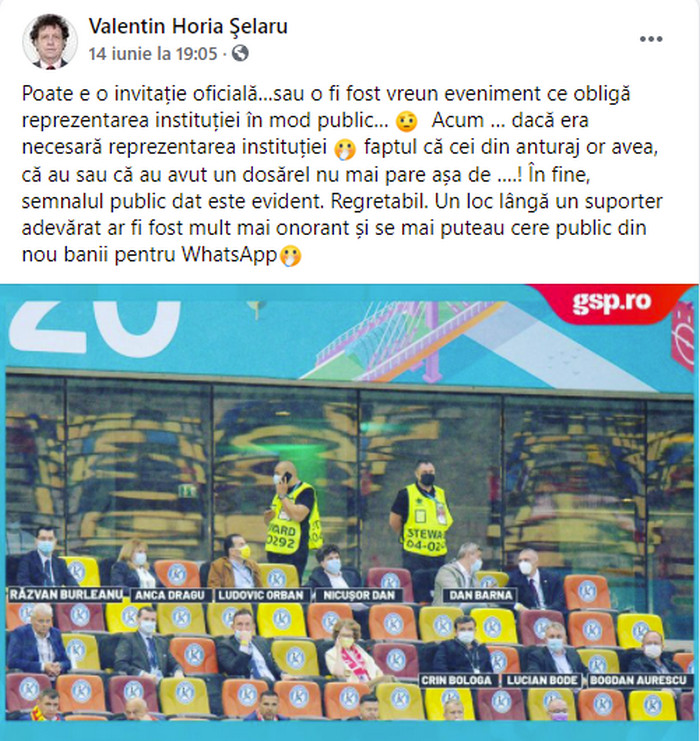Click the gsp.ro logo badge
700x741 pixels.
pos(611,303)
